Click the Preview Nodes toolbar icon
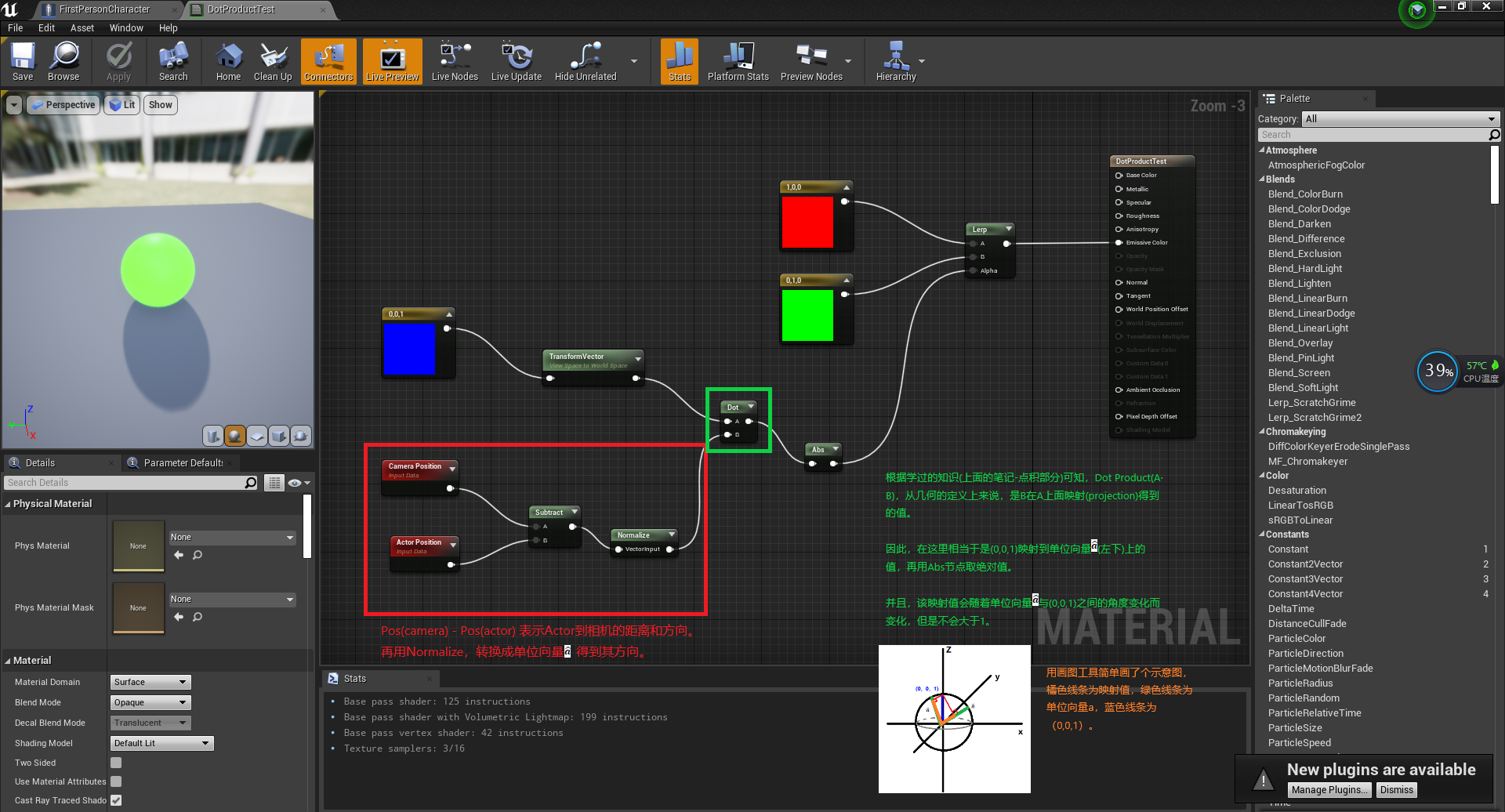 tap(811, 61)
